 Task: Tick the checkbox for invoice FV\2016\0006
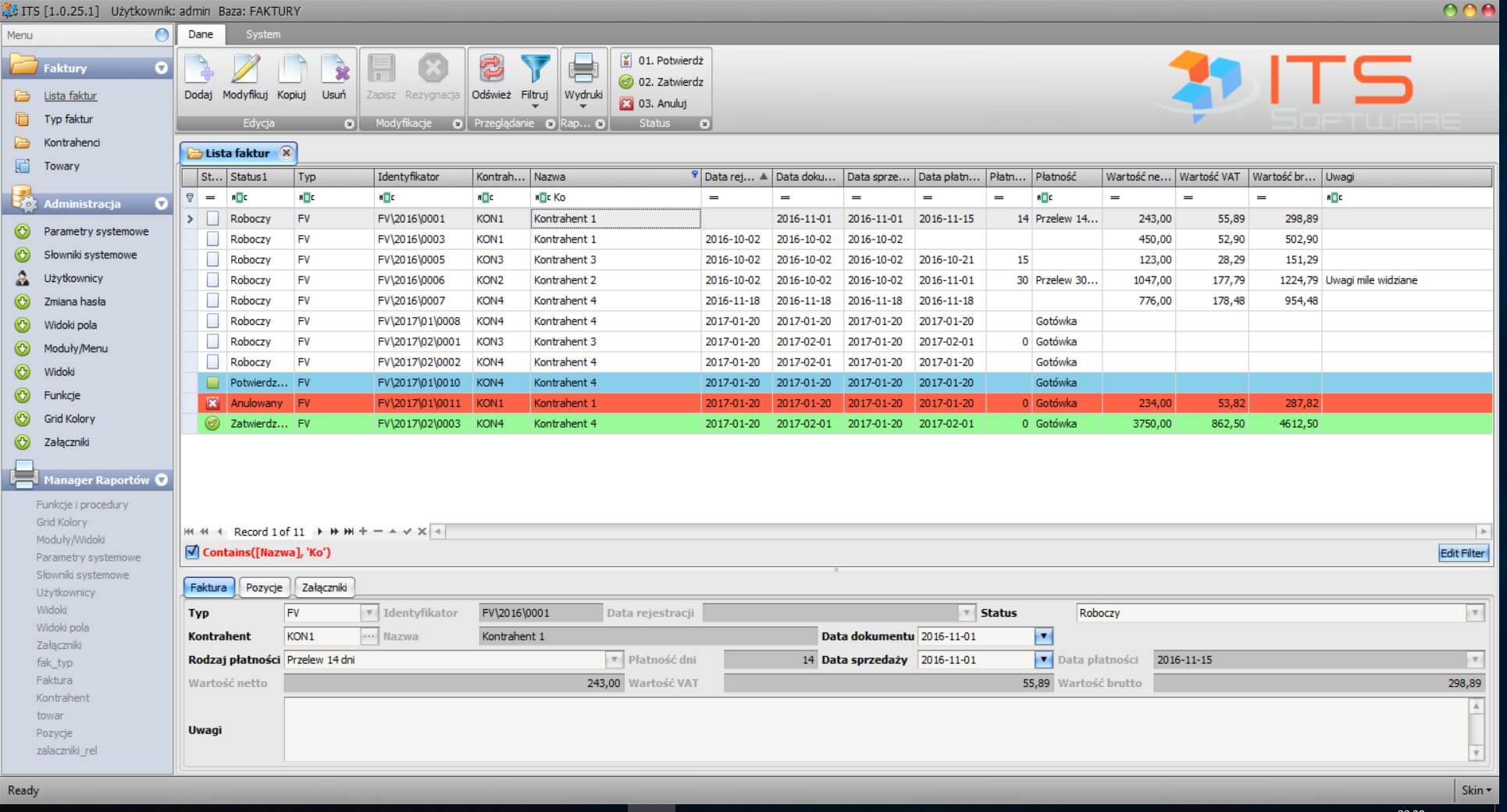tap(212, 280)
